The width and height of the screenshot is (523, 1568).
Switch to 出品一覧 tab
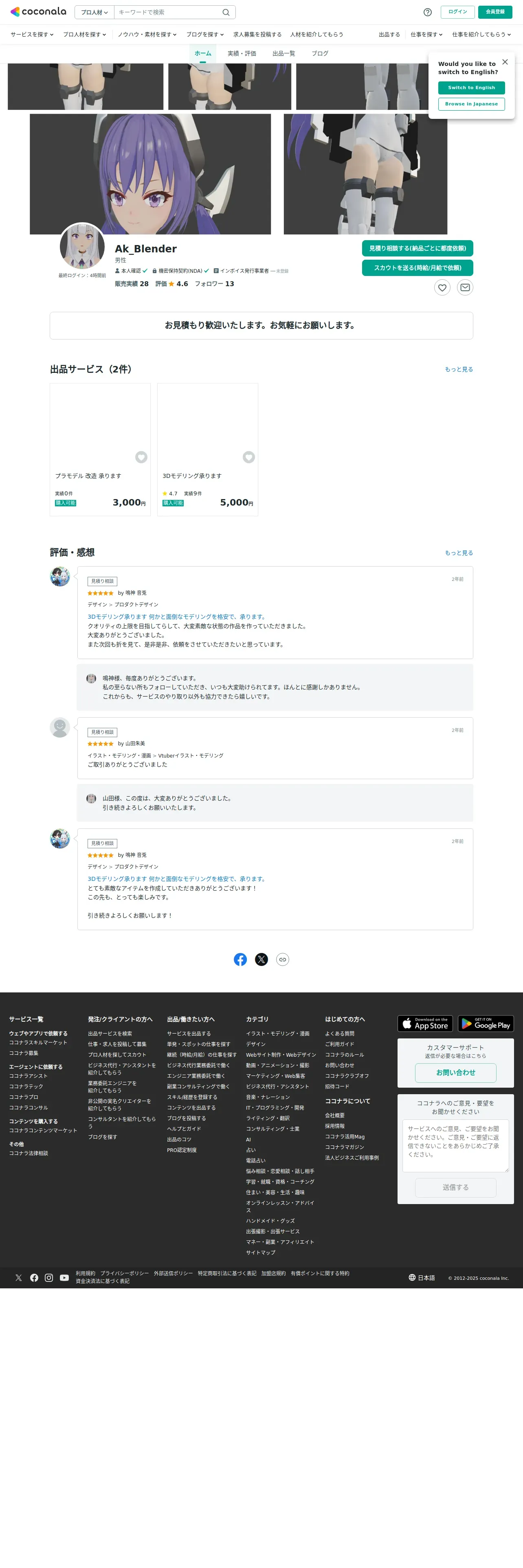point(284,54)
